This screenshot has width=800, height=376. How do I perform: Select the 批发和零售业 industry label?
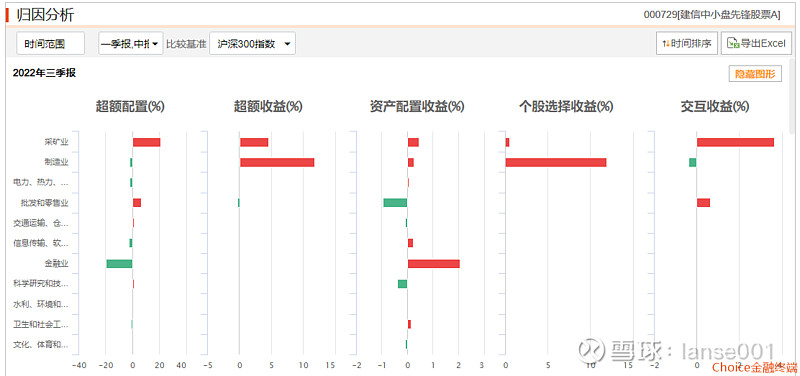[x=44, y=203]
